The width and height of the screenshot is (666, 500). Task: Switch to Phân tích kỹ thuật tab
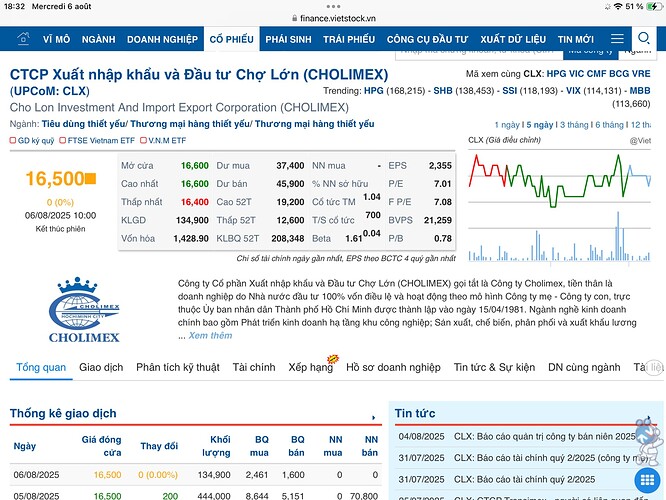point(178,367)
